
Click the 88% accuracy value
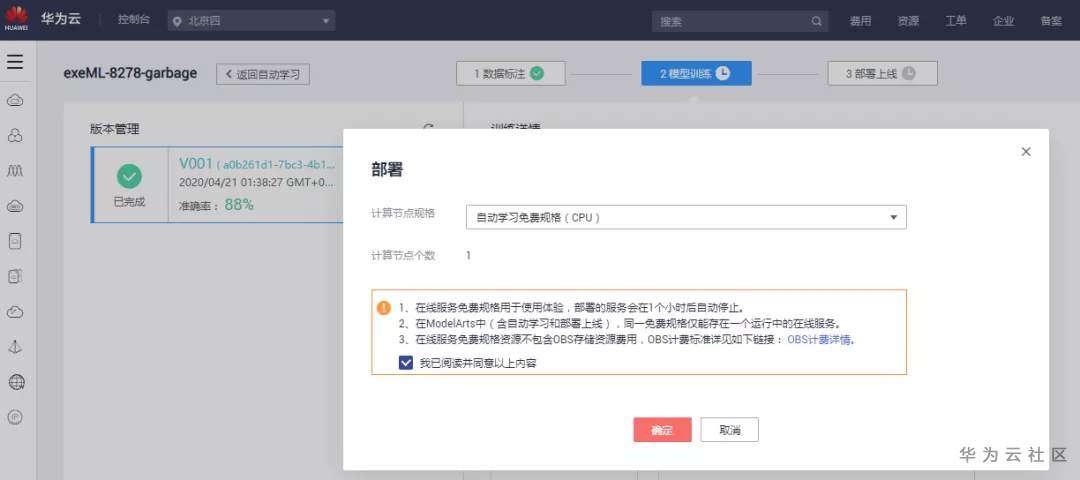click(x=239, y=205)
